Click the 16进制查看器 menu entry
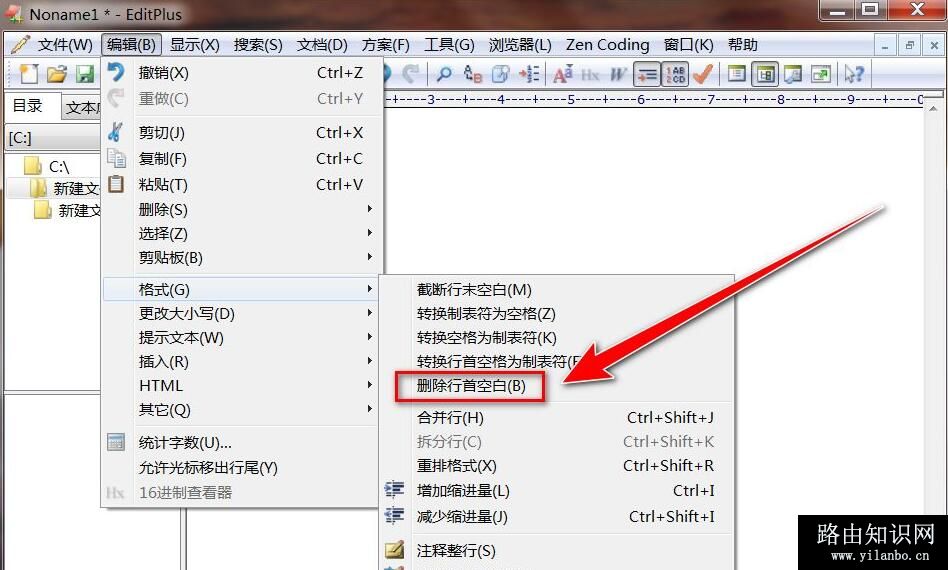Viewport: 948px width, 570px height. point(243,493)
